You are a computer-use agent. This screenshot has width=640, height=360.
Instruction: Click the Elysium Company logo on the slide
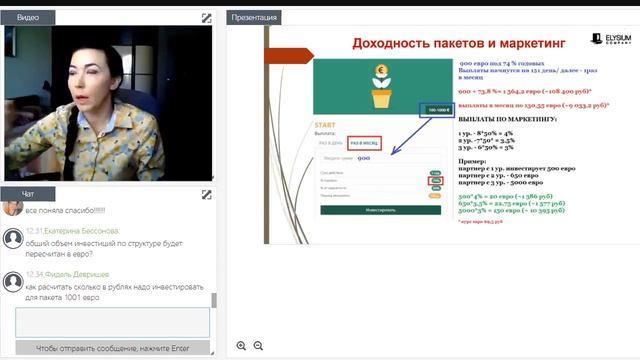[x=611, y=39]
